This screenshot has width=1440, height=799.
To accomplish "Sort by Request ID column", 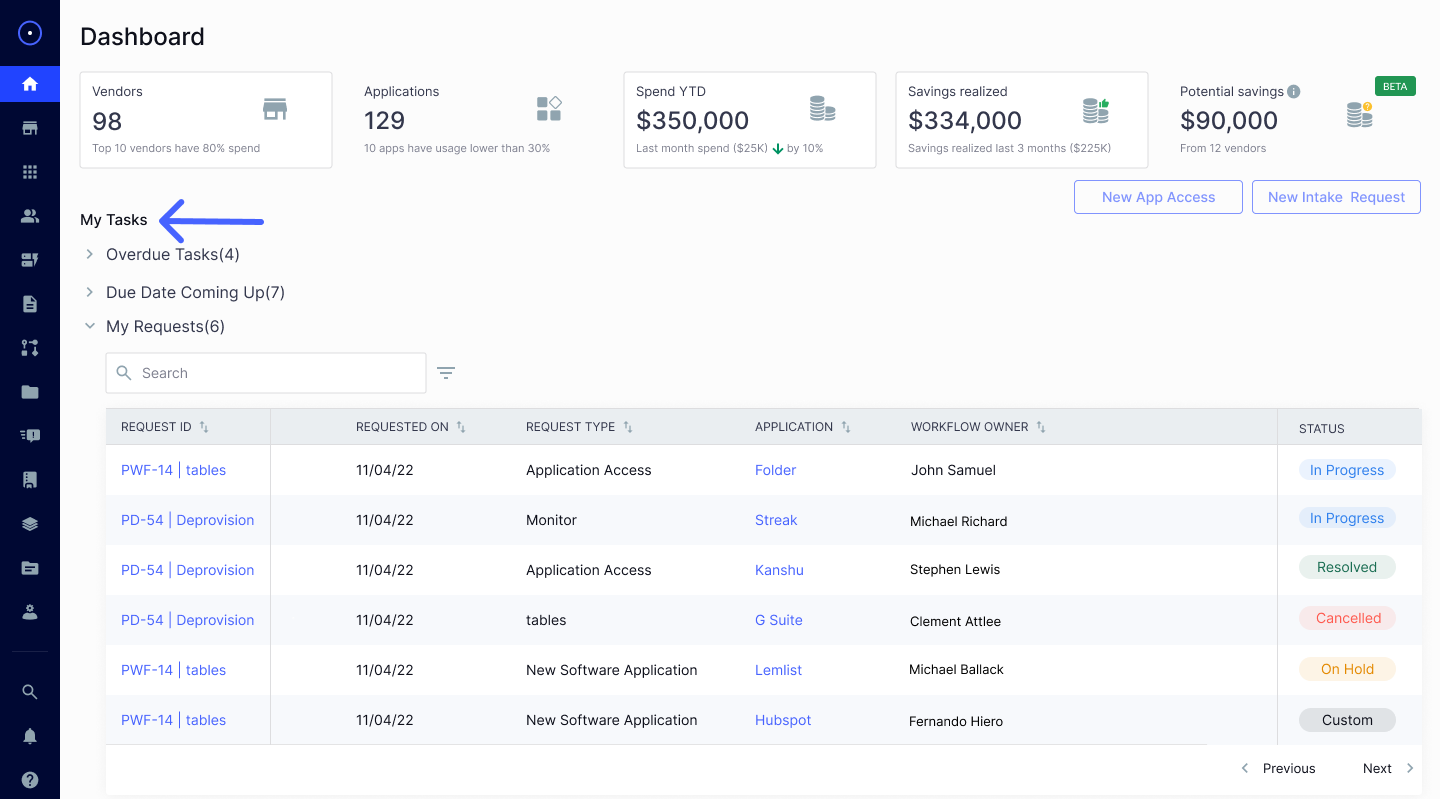I will tap(204, 427).
